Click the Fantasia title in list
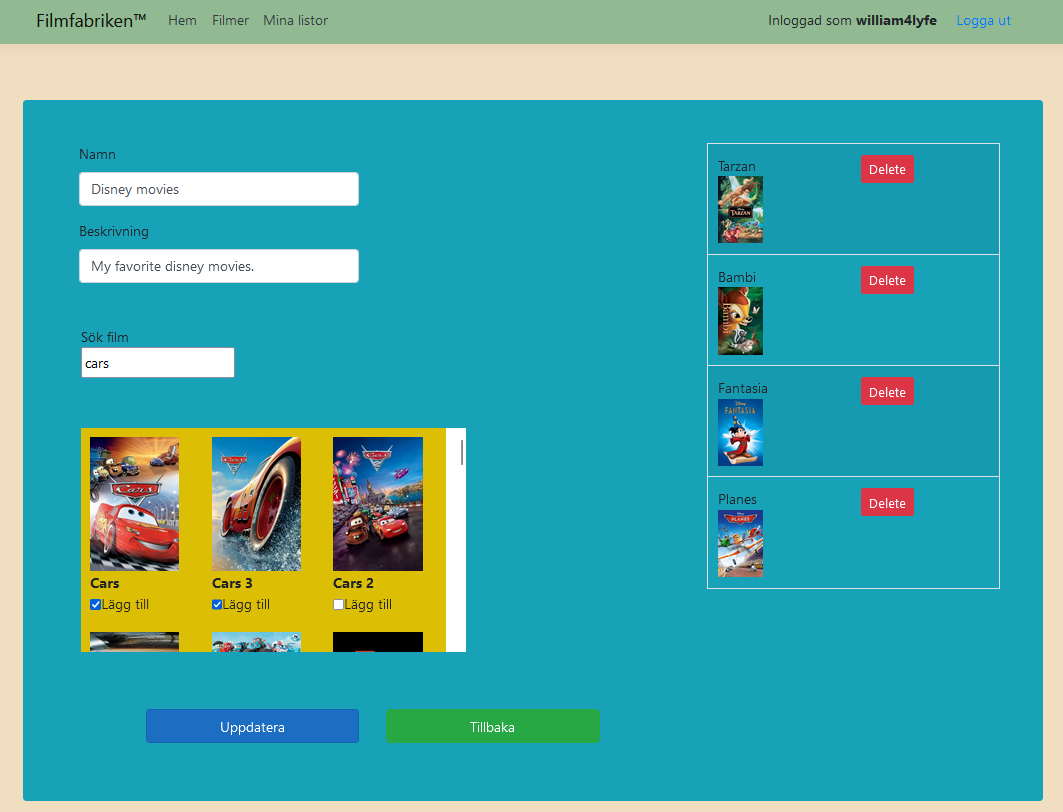The width and height of the screenshot is (1063, 812). (743, 388)
